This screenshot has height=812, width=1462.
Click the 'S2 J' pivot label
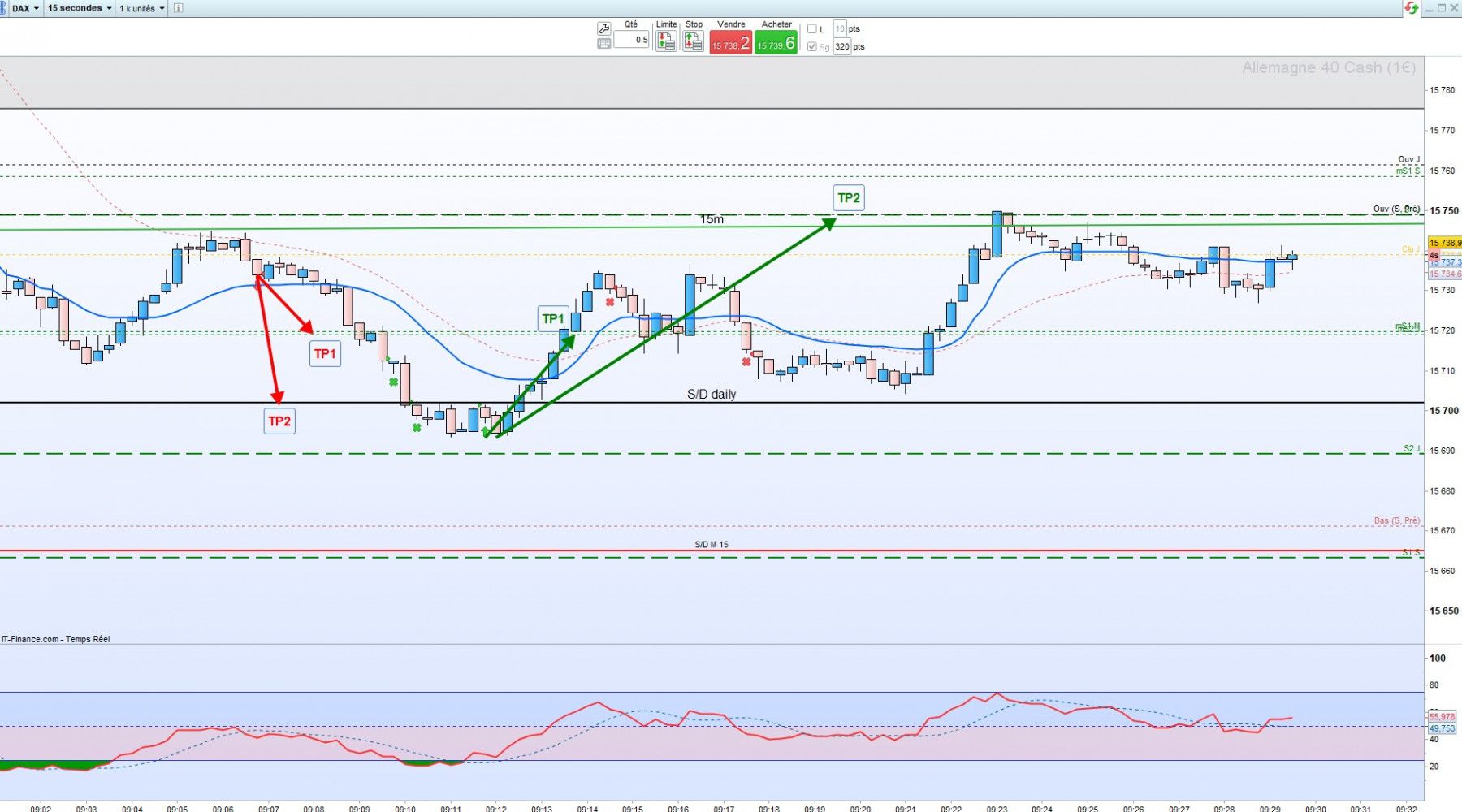coord(1412,449)
